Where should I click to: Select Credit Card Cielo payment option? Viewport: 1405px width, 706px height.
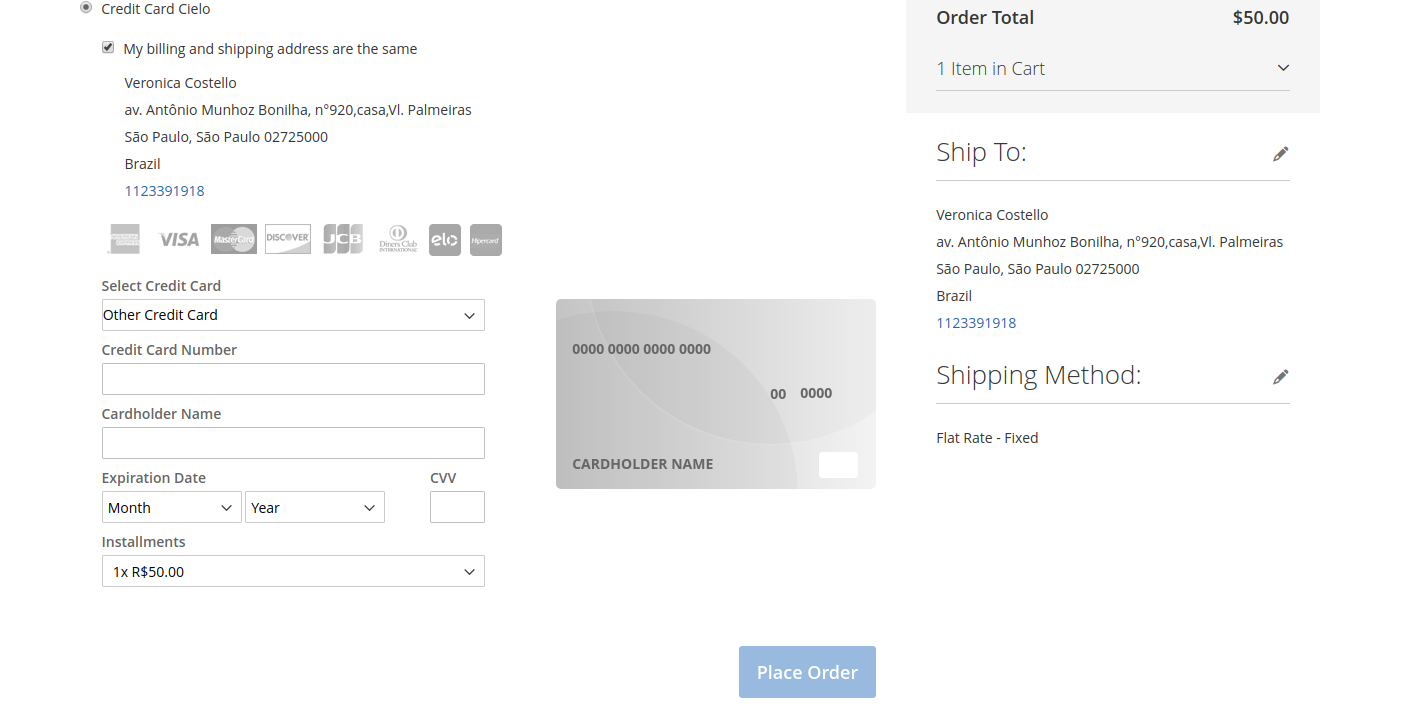point(86,8)
